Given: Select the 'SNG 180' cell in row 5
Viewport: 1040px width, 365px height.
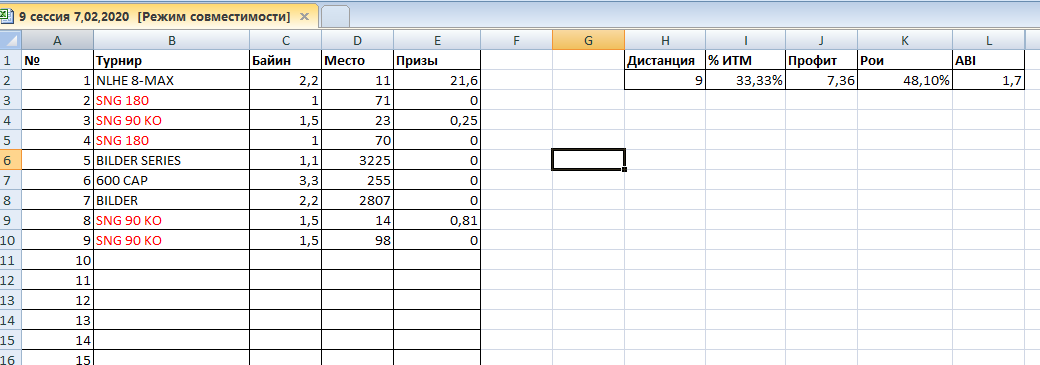Looking at the screenshot, I should click(x=172, y=141).
